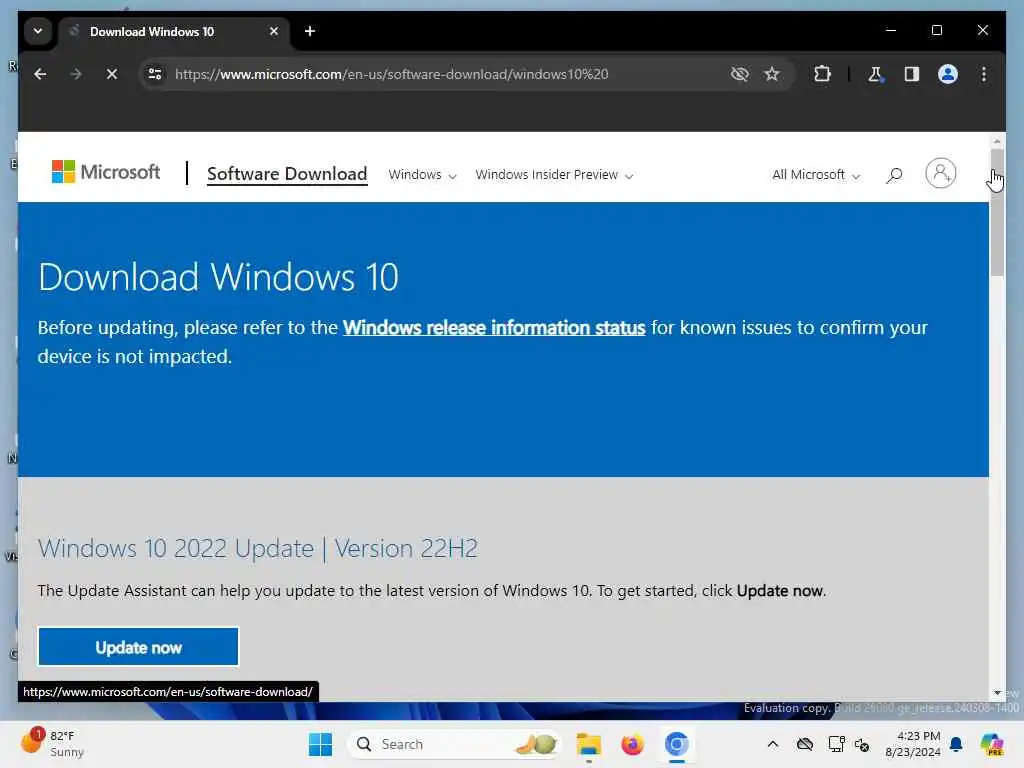
Task: Open the Windows Start menu
Action: coord(320,744)
